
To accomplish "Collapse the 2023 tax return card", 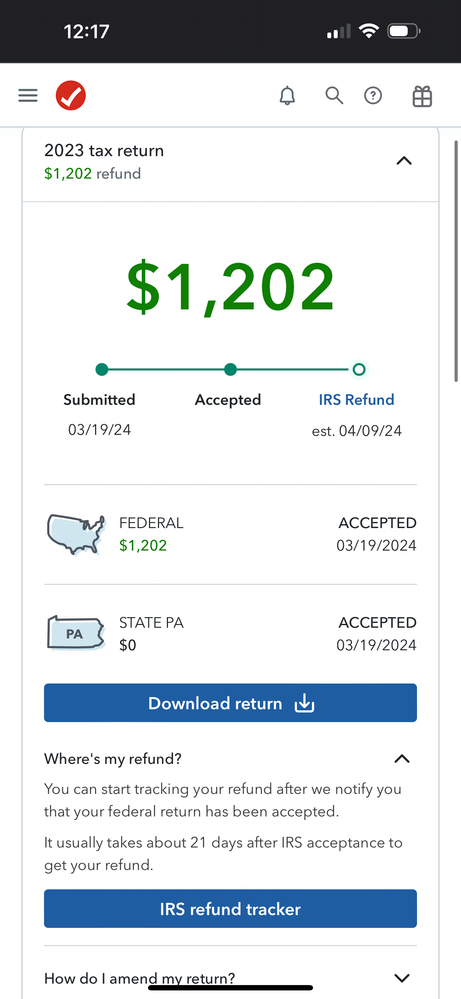I will [x=404, y=161].
